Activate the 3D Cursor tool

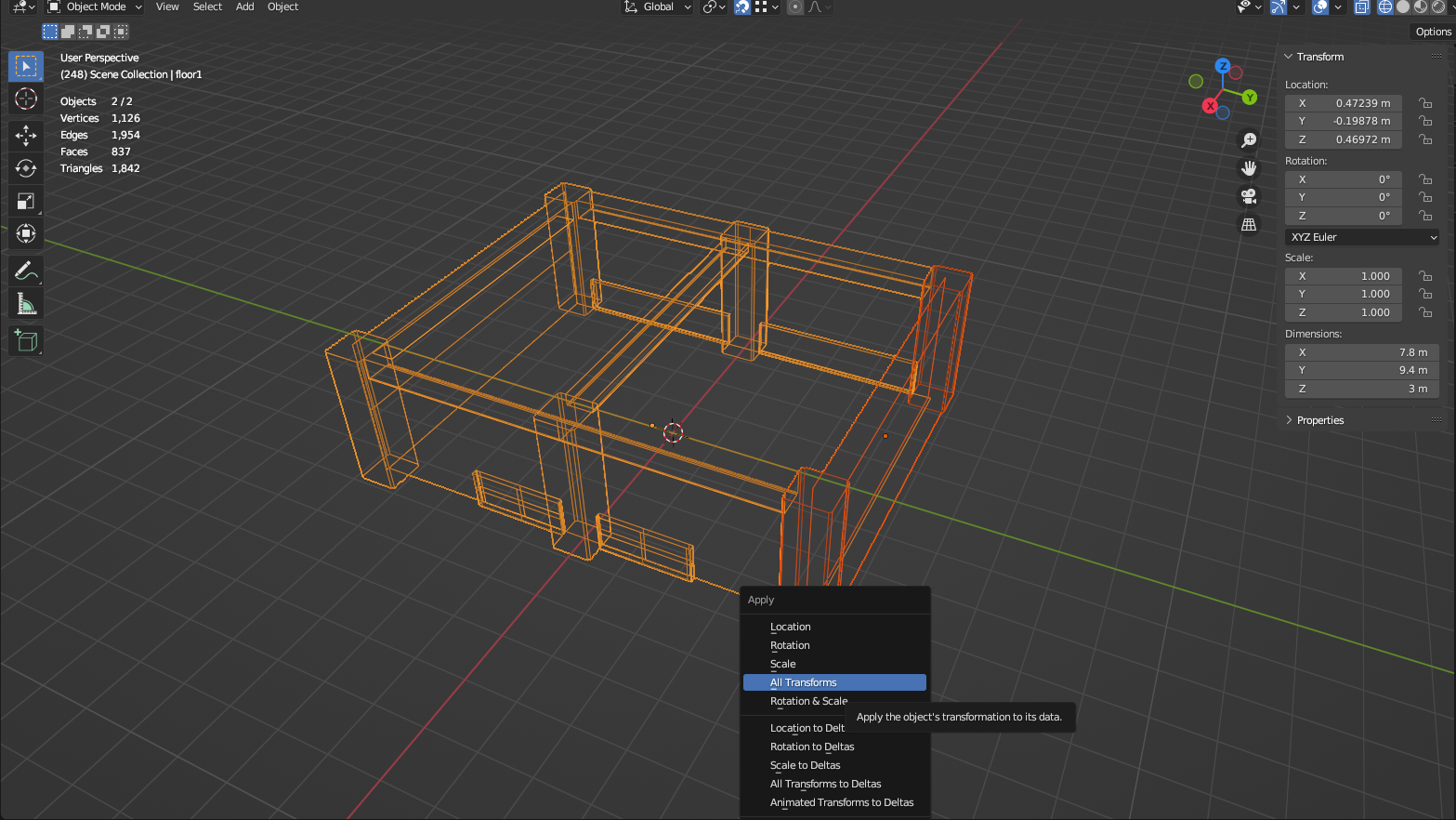pyautogui.click(x=26, y=99)
